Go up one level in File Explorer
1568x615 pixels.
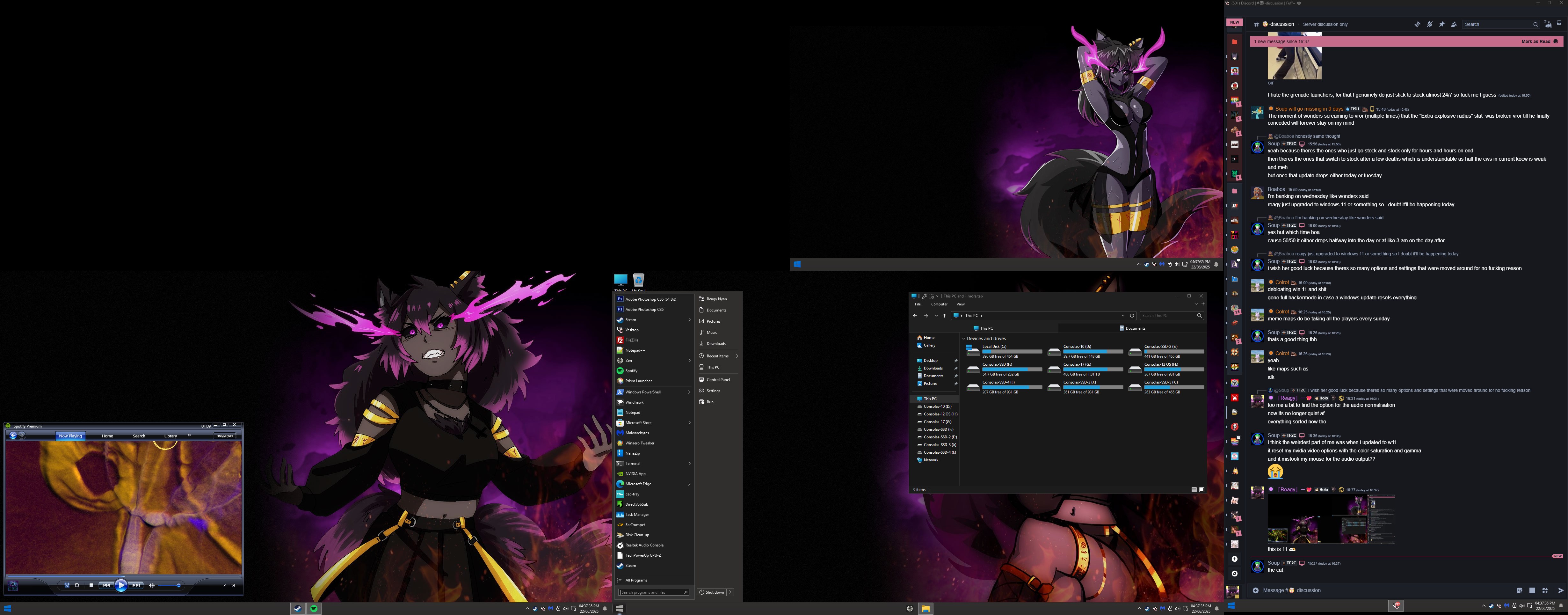(x=945, y=315)
